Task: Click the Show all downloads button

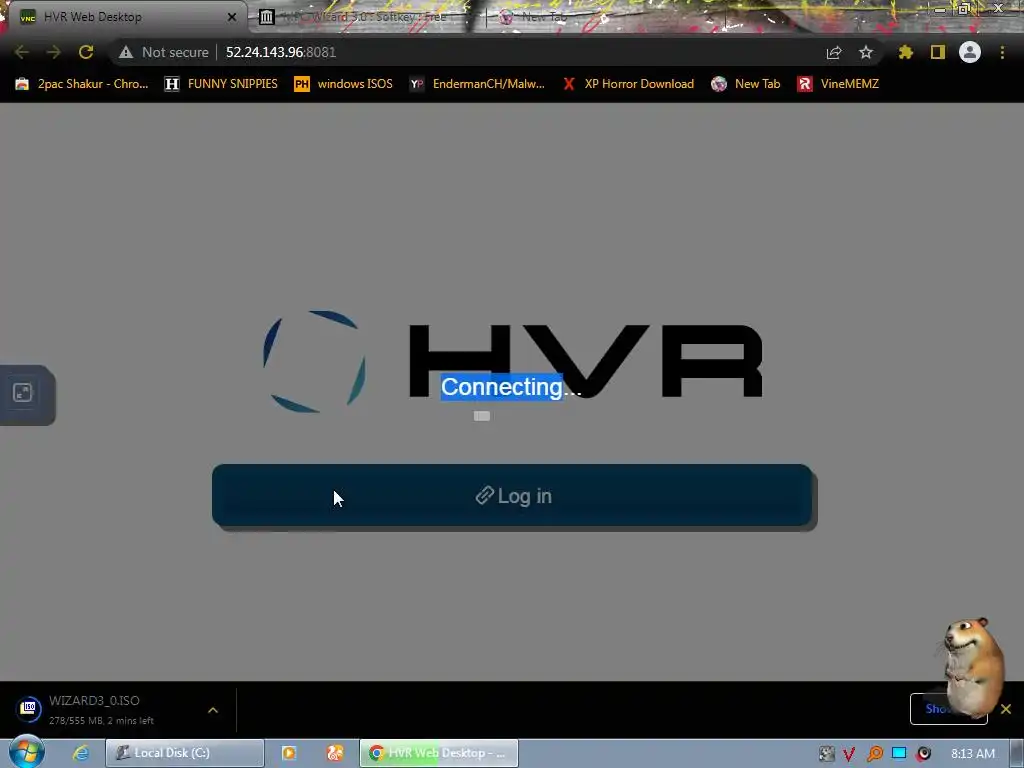Action: 948,709
